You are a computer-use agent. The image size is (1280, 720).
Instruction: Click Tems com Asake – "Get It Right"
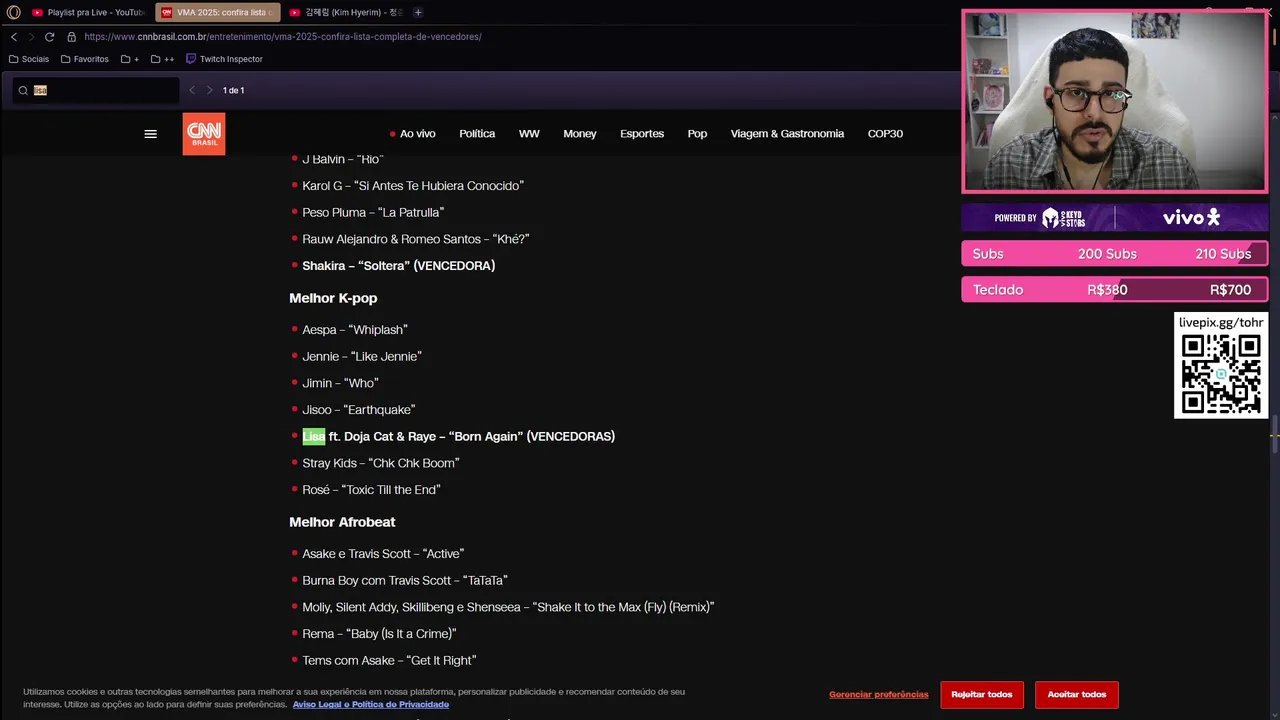tap(389, 661)
